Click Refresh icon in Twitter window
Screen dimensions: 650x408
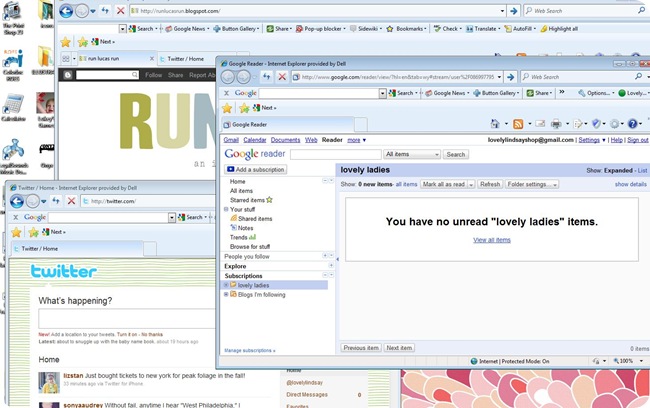click(56, 201)
